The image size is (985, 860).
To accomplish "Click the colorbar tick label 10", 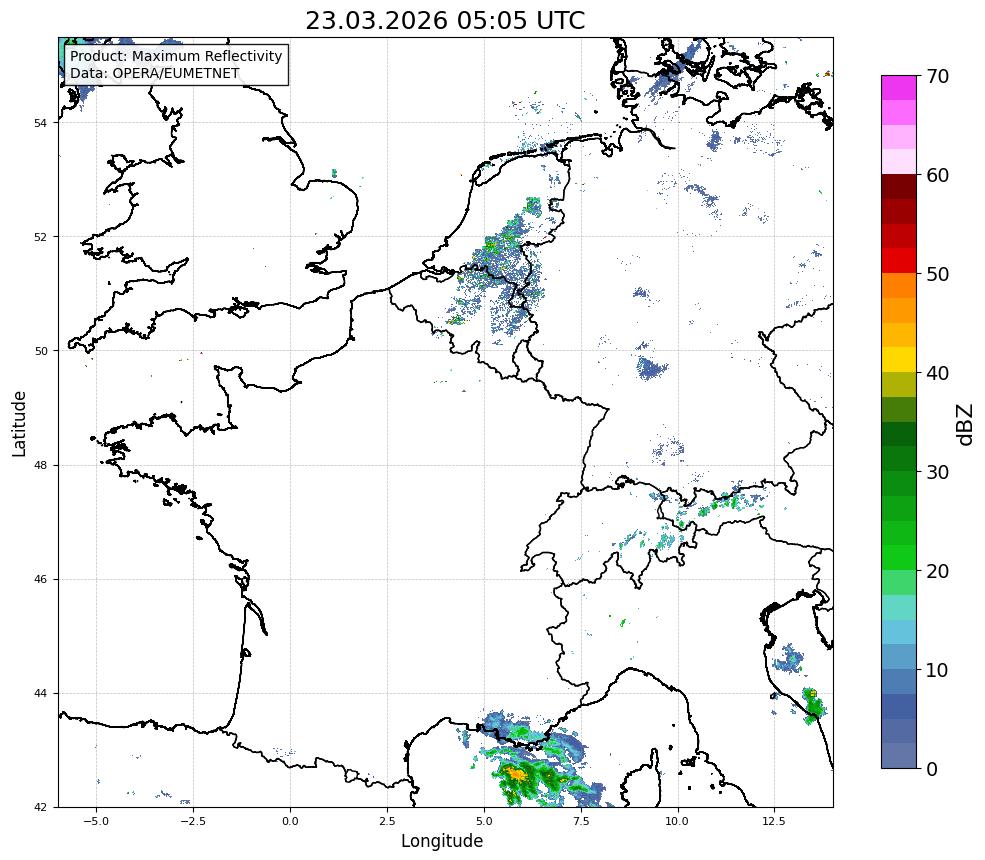I will (937, 670).
